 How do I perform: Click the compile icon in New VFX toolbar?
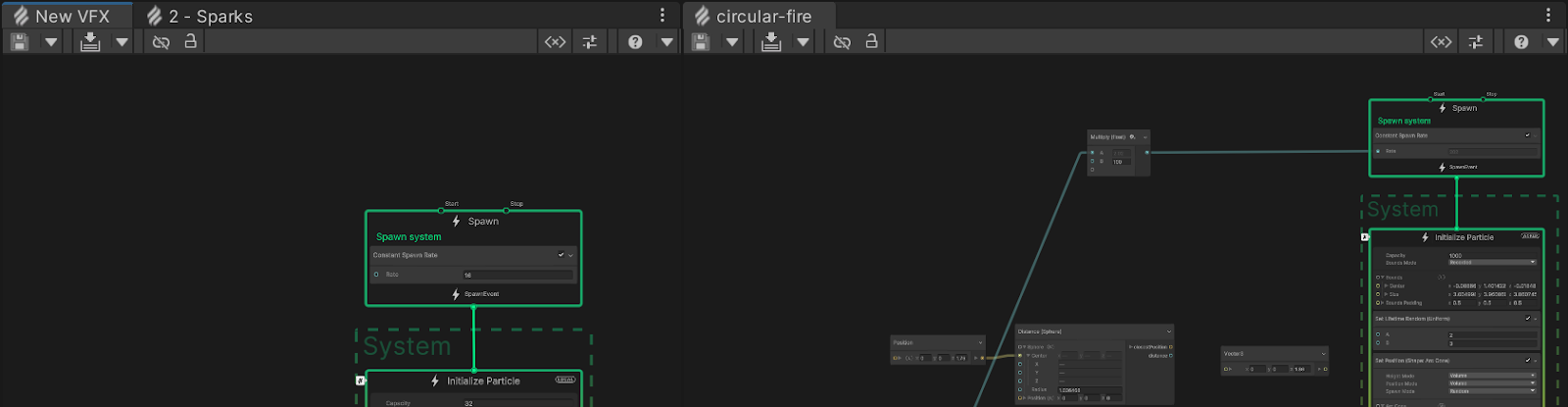(90, 41)
